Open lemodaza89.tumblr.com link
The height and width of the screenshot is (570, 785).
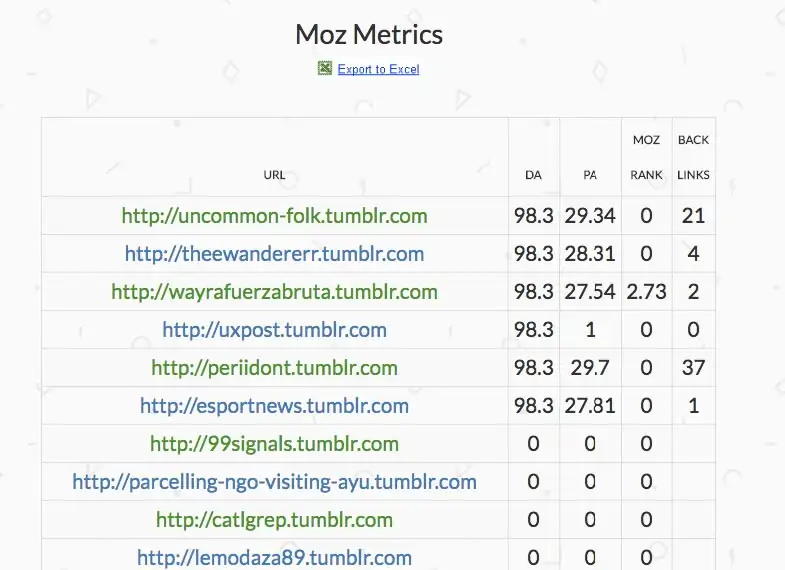274,557
